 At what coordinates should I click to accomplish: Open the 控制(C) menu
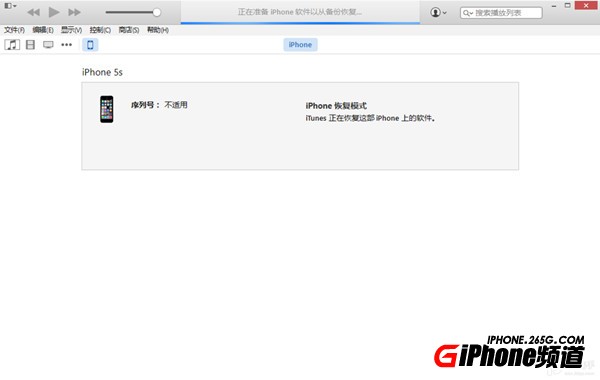coord(100,30)
